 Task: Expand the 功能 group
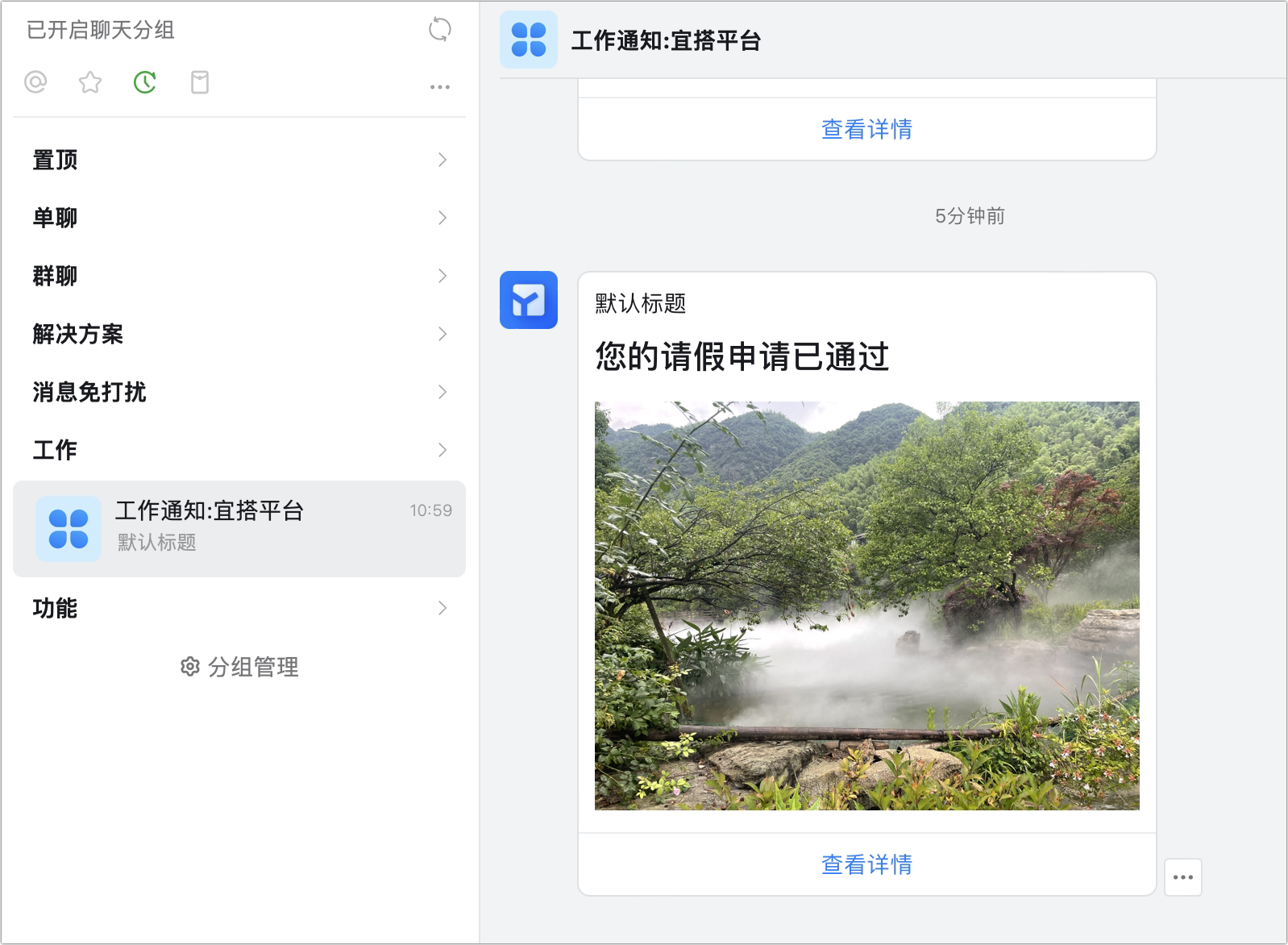click(239, 608)
